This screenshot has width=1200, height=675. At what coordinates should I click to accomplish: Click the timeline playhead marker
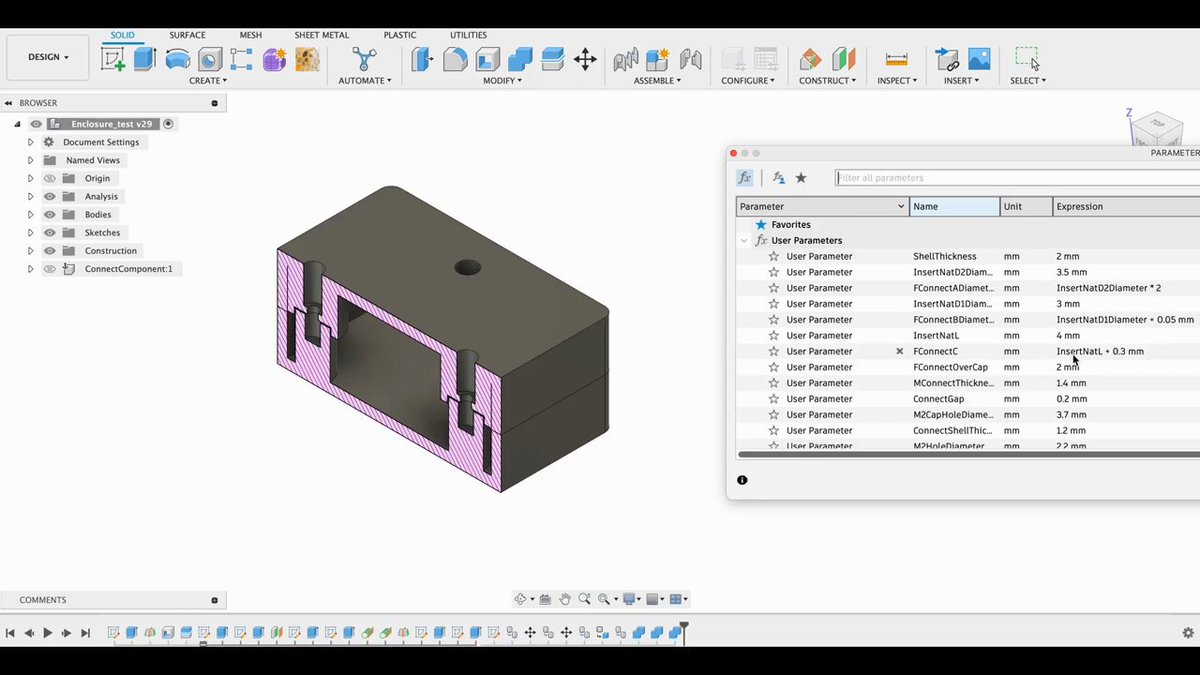pos(684,629)
